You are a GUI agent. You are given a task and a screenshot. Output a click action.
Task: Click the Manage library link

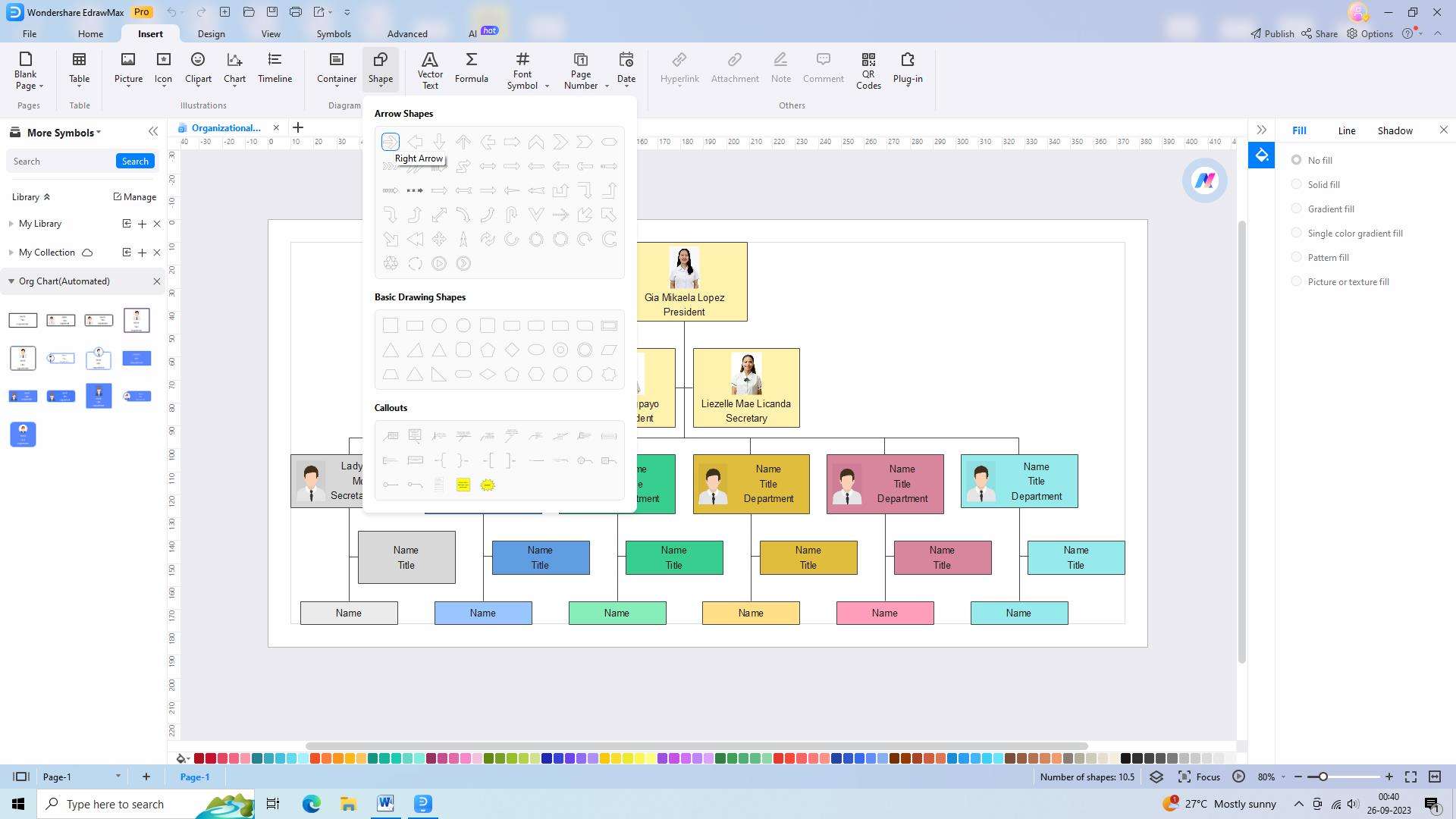point(134,196)
